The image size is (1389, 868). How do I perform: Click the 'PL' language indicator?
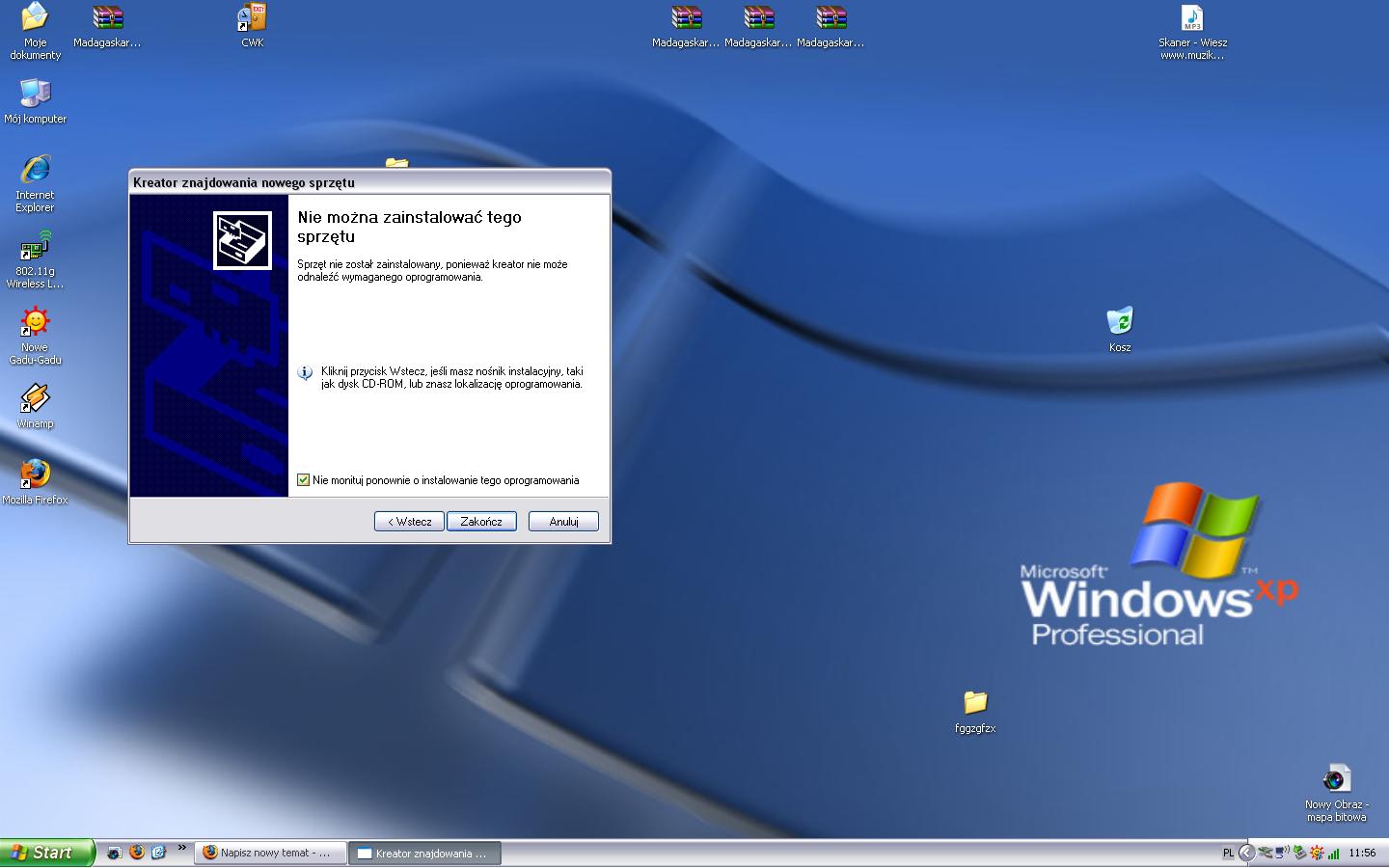point(1228,853)
